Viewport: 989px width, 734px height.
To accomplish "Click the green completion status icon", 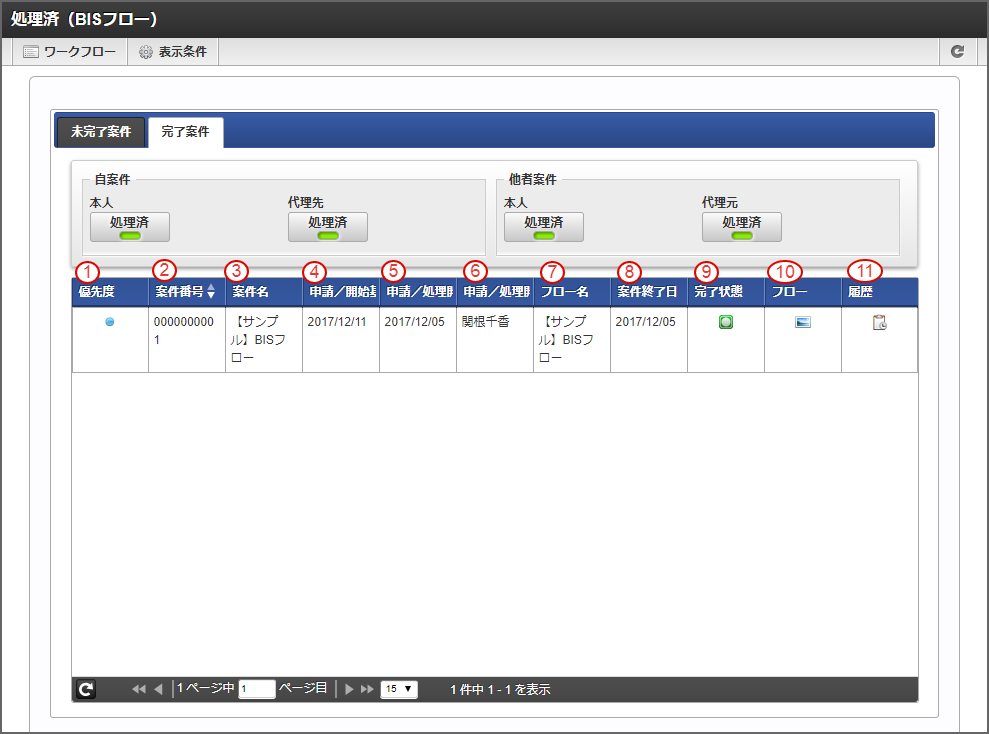I will pyautogui.click(x=726, y=322).
